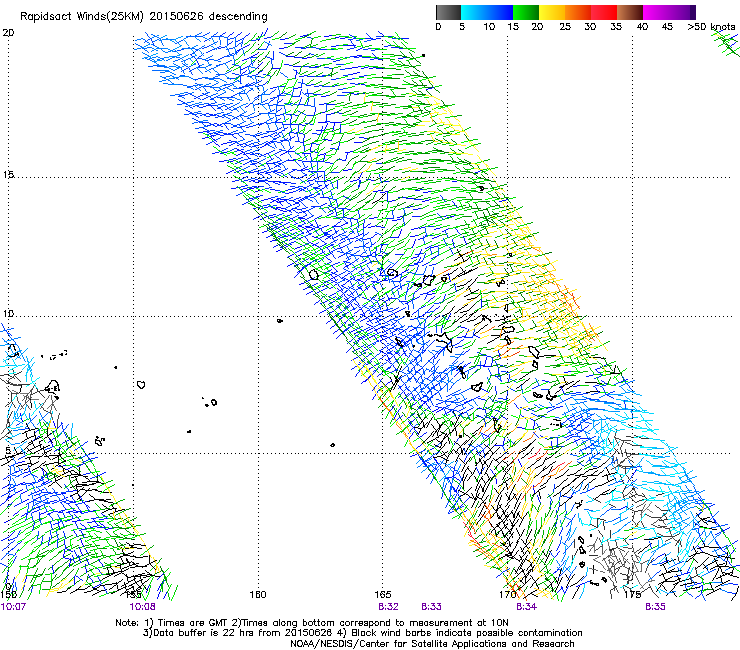The width and height of the screenshot is (740, 650).
Task: Click the '35' label under the color scale
Action: [x=616, y=27]
